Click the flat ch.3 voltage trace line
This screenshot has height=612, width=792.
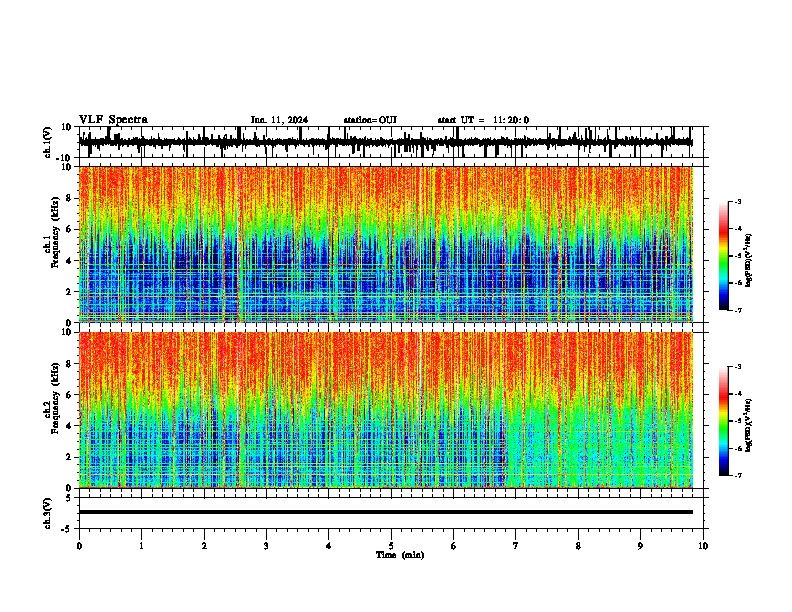click(x=385, y=512)
